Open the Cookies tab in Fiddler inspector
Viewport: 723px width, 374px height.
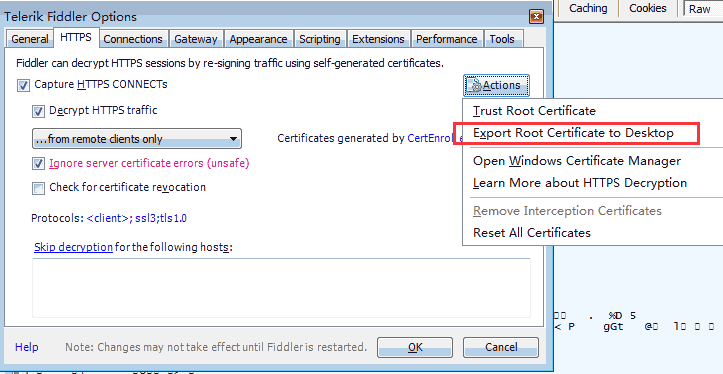[x=648, y=8]
